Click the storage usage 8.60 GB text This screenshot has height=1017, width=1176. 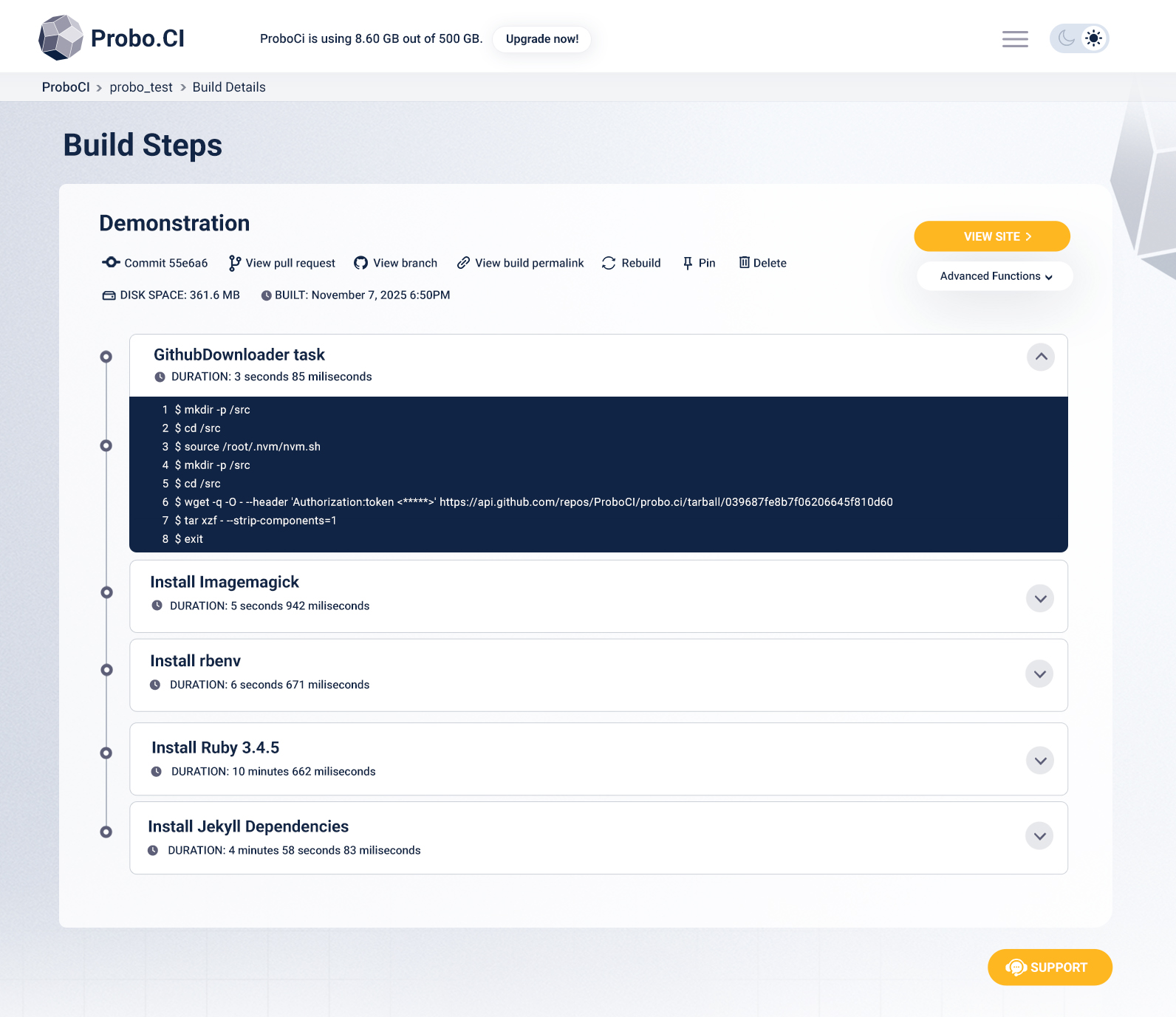[x=372, y=39]
